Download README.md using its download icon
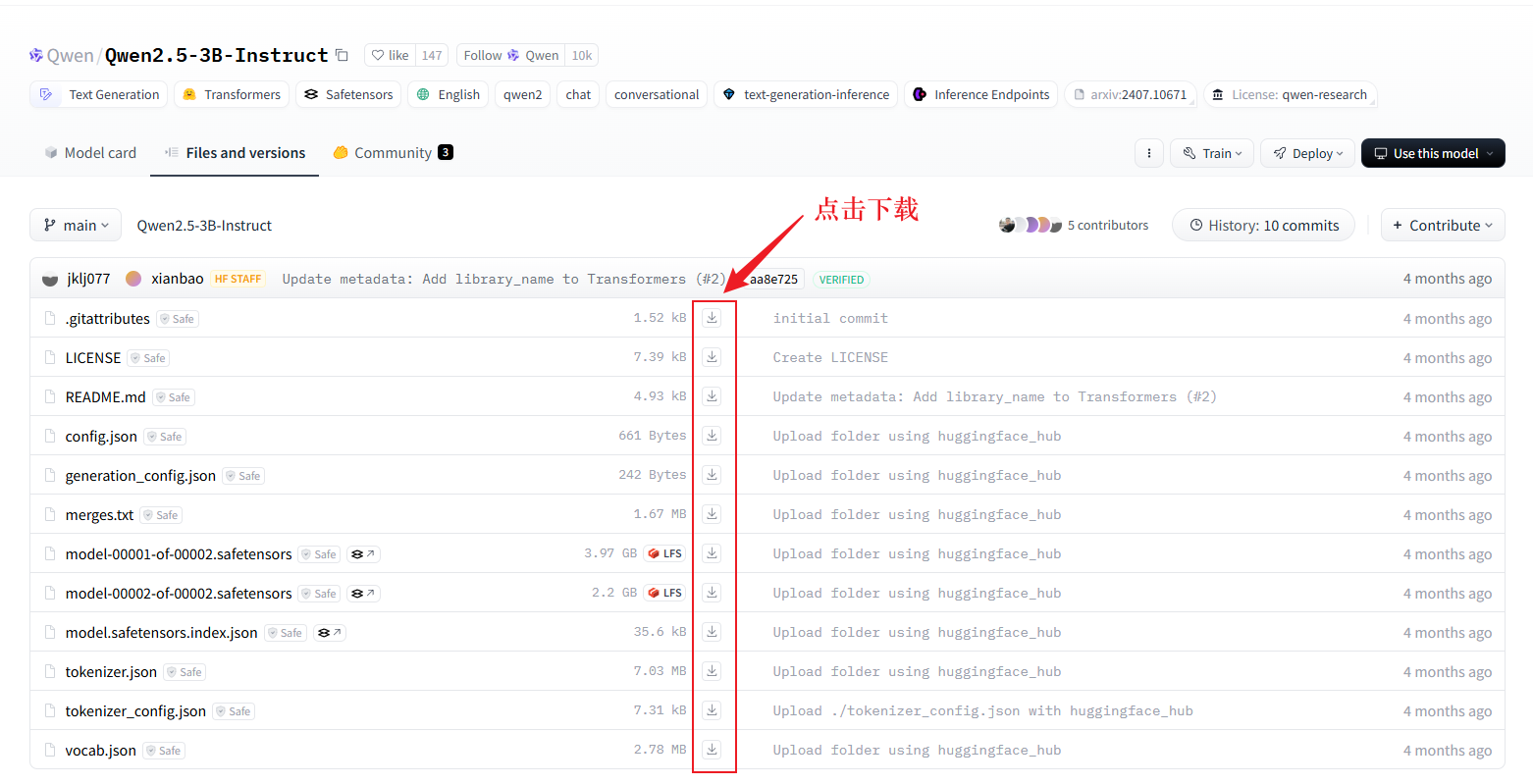The image size is (1533, 784). tap(712, 396)
